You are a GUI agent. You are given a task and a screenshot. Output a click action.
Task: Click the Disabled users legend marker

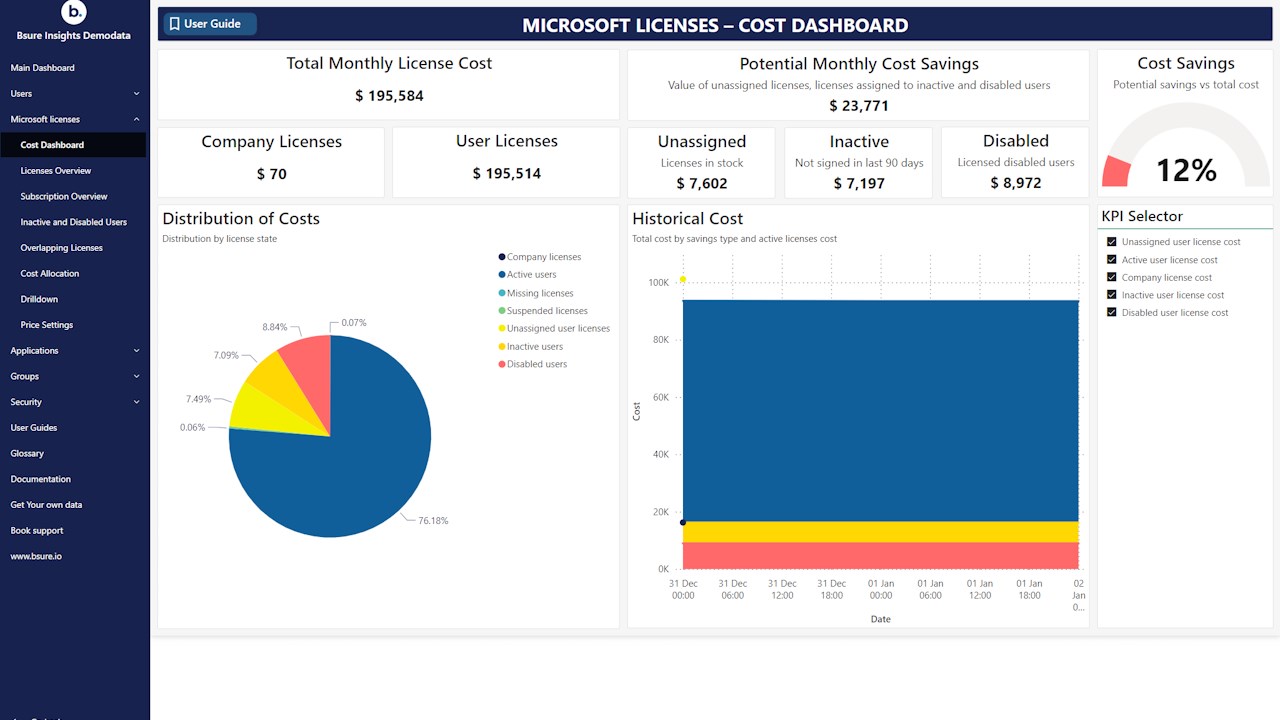coord(502,364)
